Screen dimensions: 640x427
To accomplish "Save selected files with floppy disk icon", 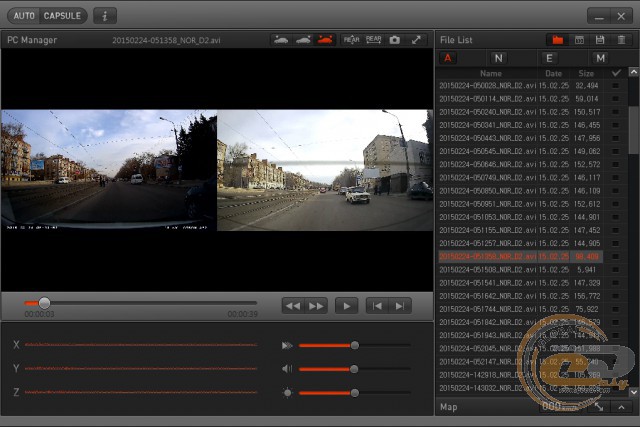I will click(600, 40).
